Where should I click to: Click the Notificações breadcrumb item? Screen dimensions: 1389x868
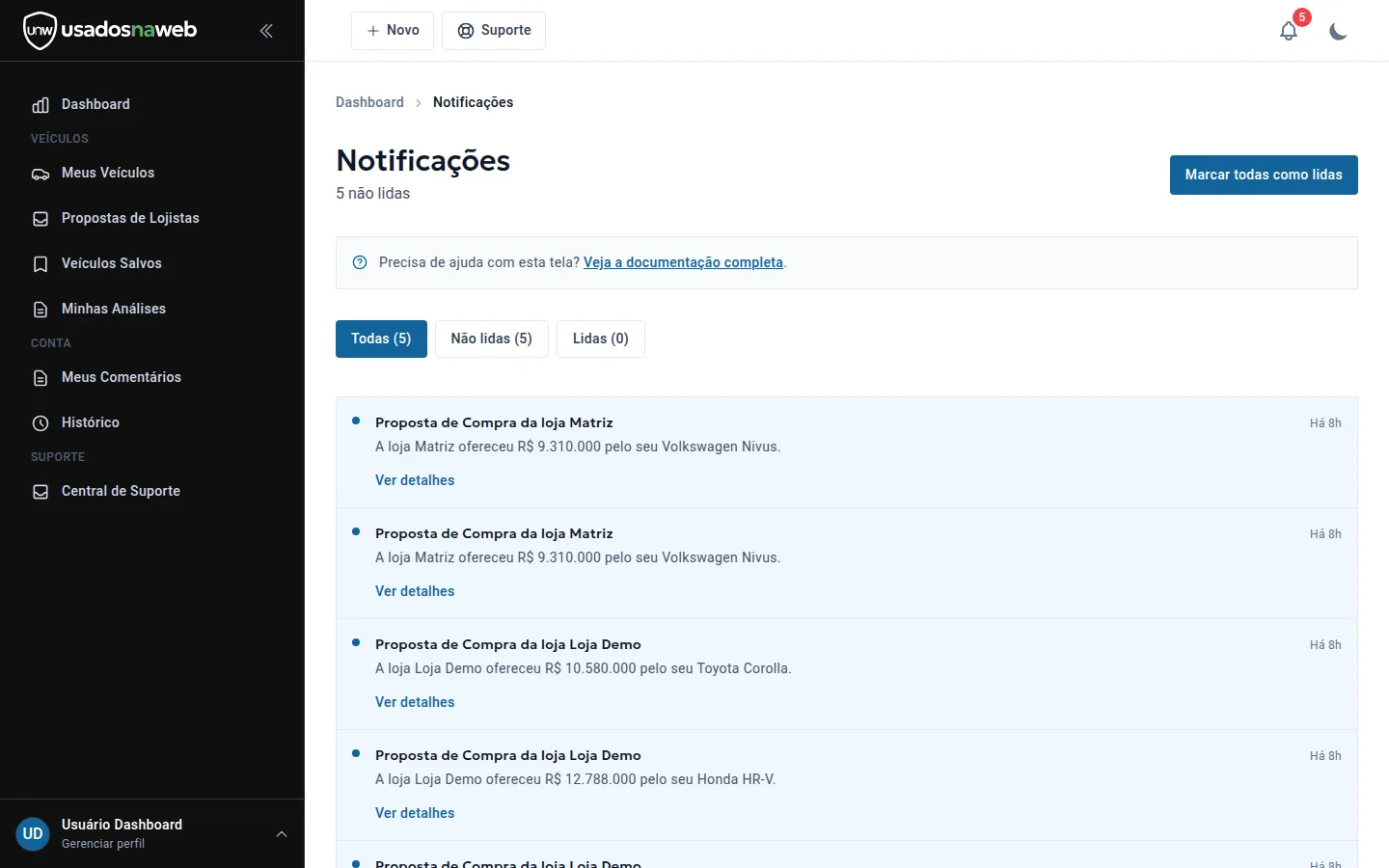(x=473, y=102)
